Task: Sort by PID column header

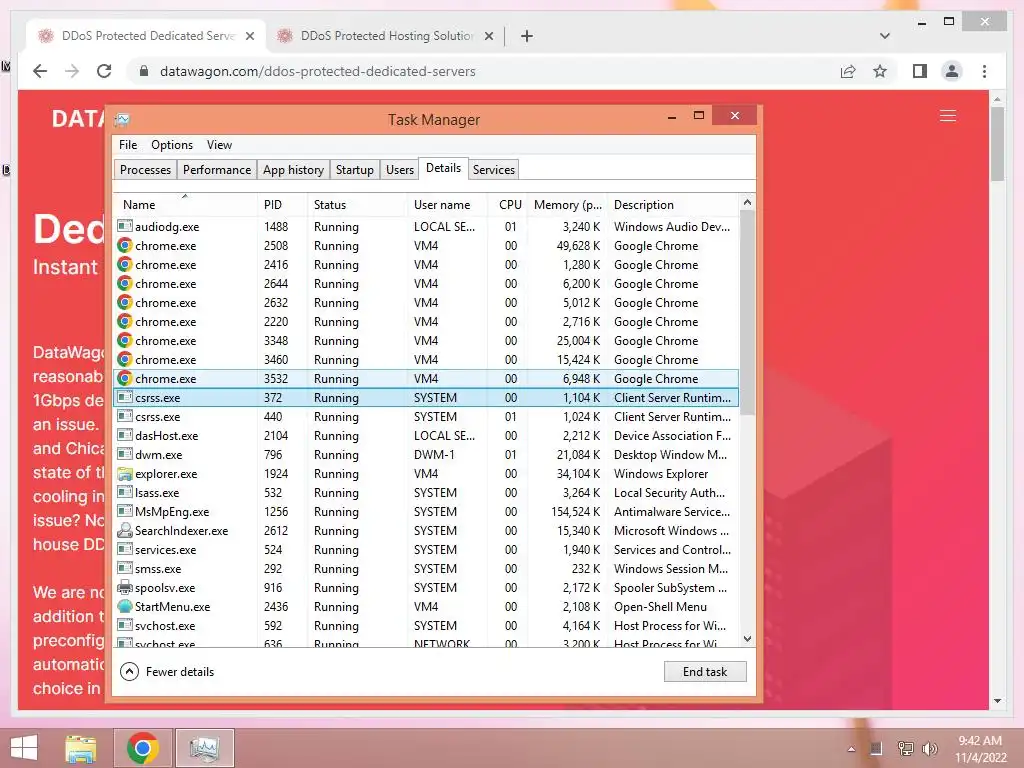Action: [x=281, y=204]
